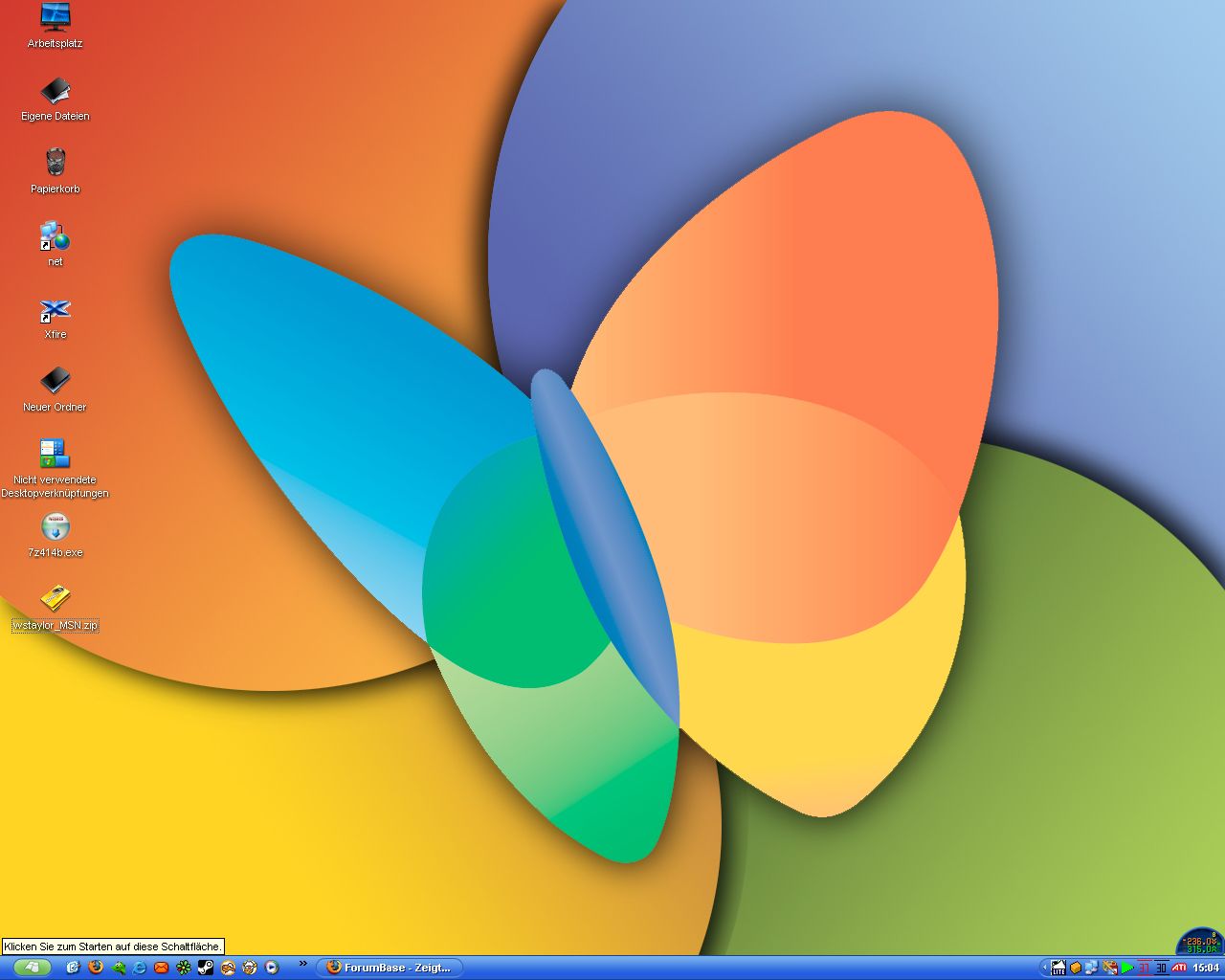Click the blue temperature 30 tray icon
The image size is (1225, 980).
tap(1162, 968)
